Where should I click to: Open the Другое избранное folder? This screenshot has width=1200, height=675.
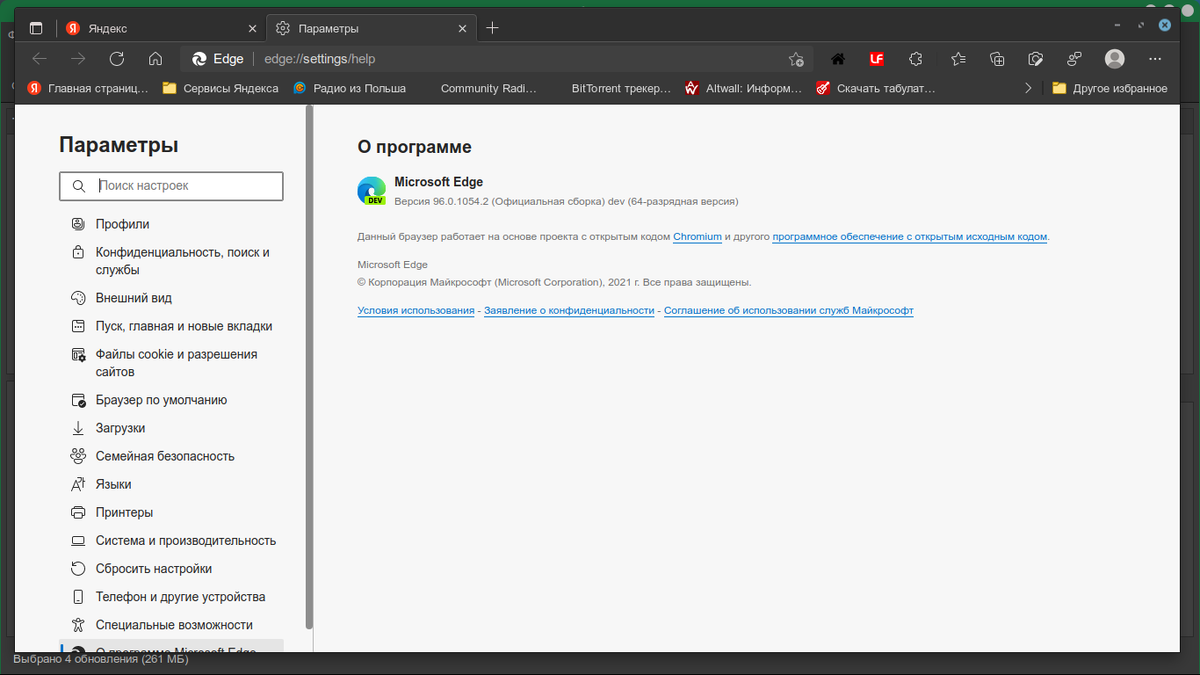(x=1110, y=88)
